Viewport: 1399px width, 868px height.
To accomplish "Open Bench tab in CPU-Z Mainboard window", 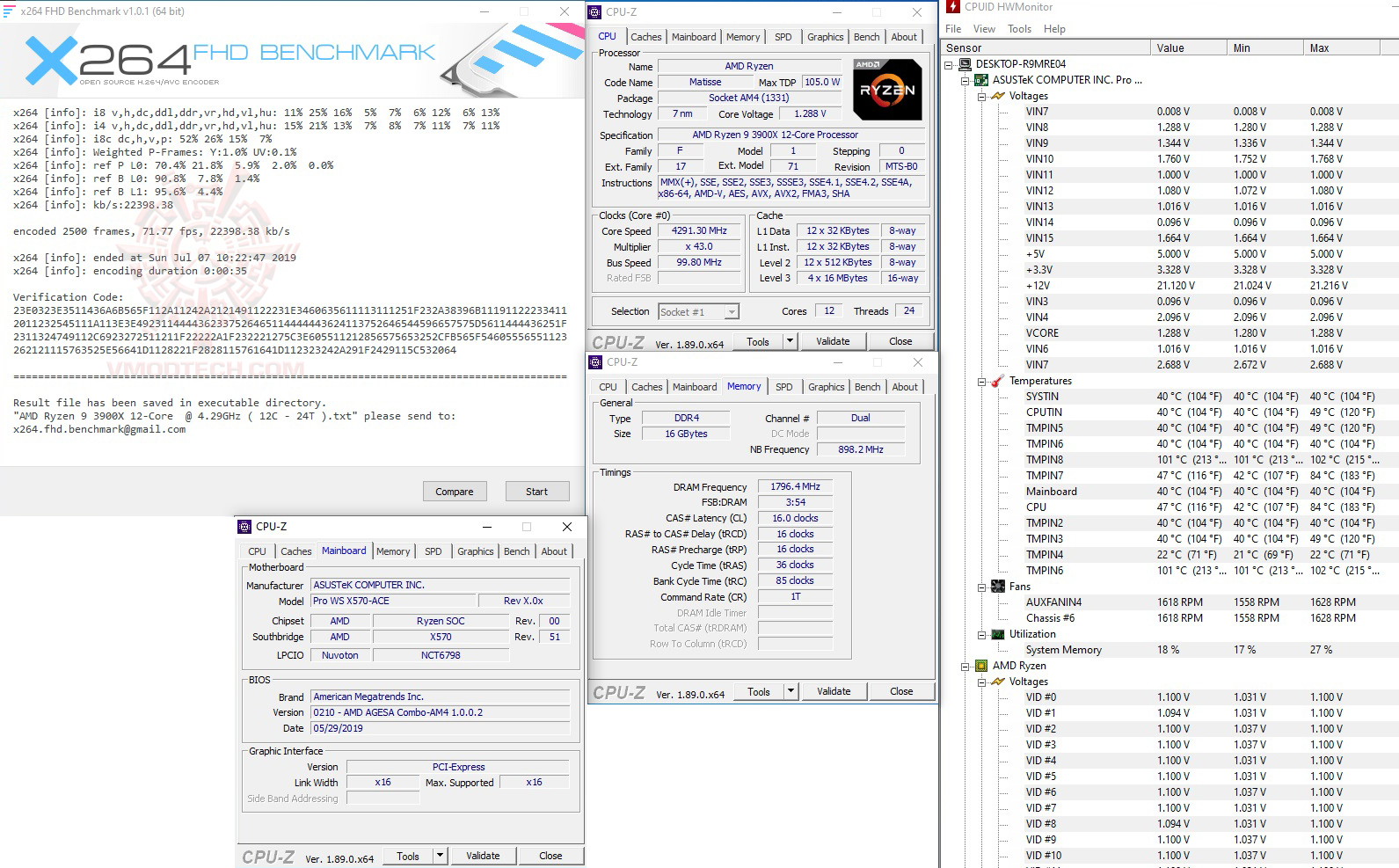I will click(516, 551).
